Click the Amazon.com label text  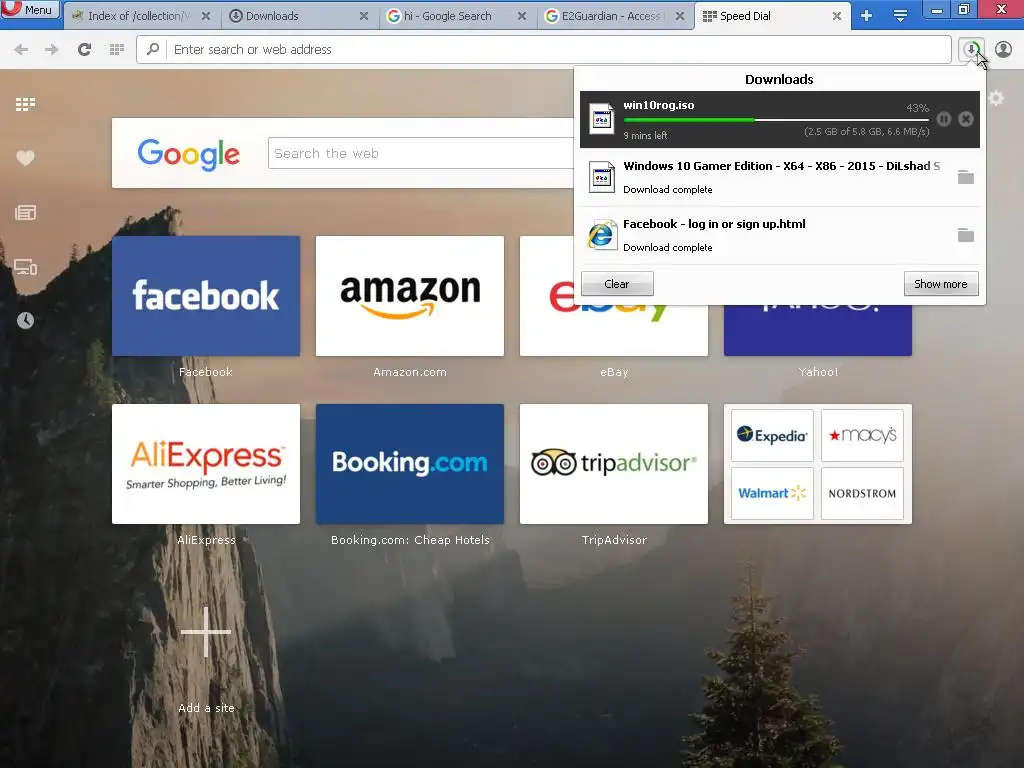click(409, 372)
